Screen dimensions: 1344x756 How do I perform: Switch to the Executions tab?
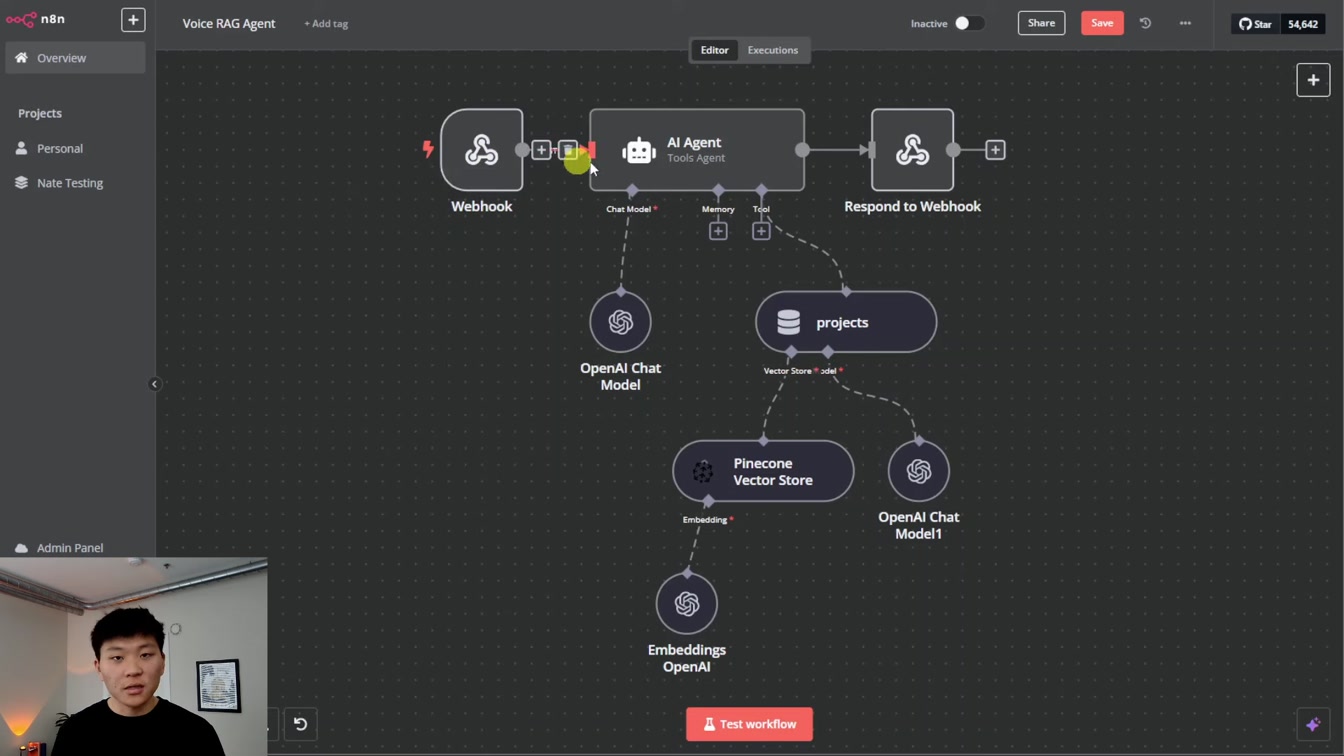pyautogui.click(x=773, y=50)
